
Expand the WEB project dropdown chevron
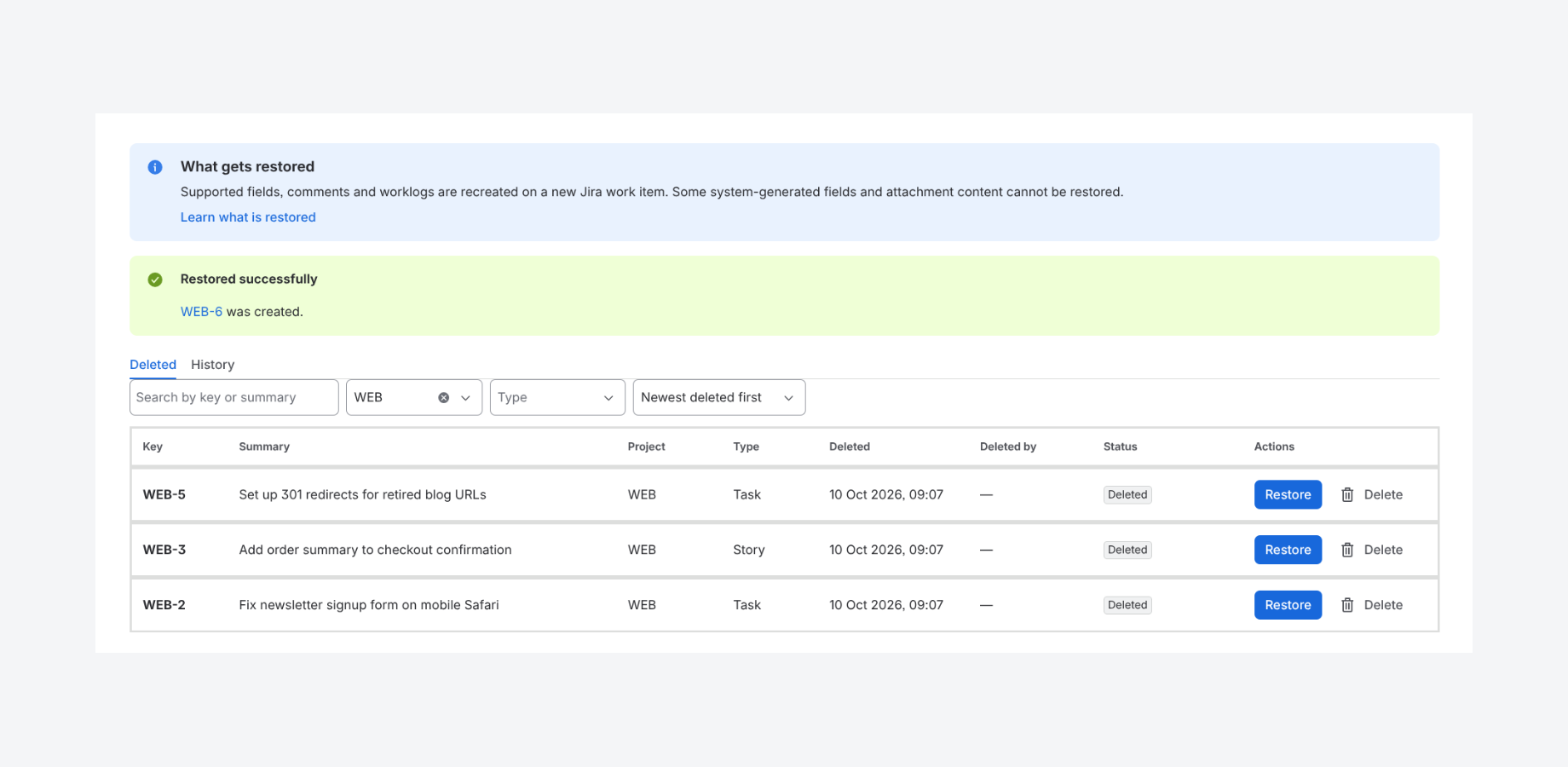click(466, 398)
